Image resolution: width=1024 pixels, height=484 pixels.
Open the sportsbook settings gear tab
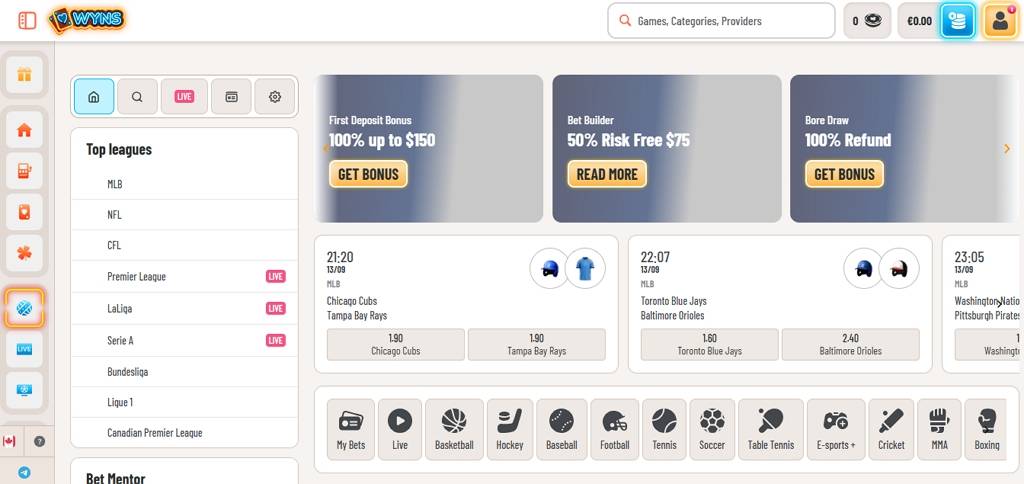[x=275, y=97]
